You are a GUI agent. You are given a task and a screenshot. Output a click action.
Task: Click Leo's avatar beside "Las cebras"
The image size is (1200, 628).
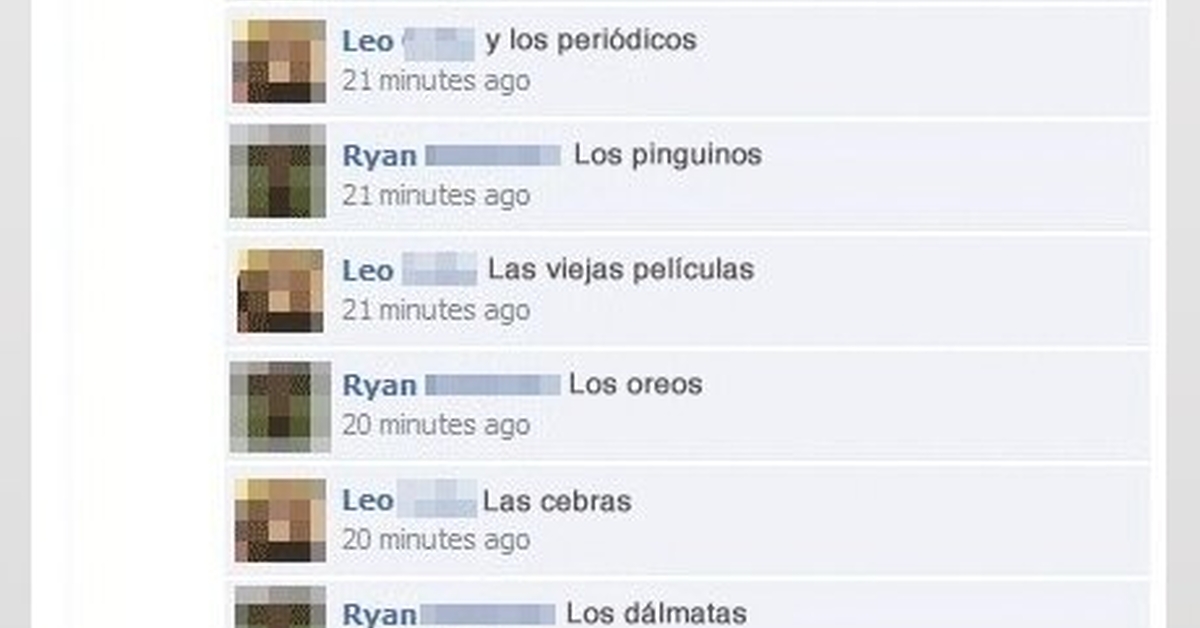pos(280,520)
